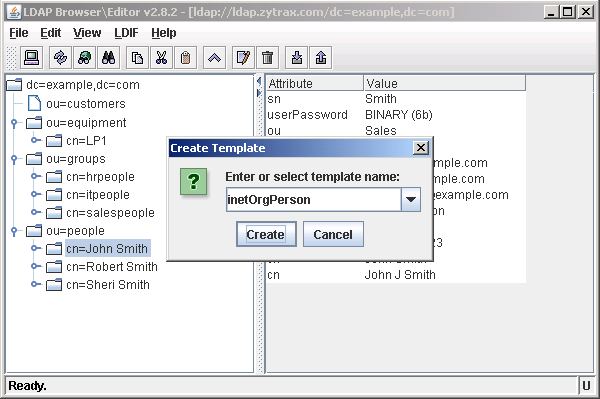Click the scissors cut icon
The width and height of the screenshot is (600, 399).
(161, 58)
